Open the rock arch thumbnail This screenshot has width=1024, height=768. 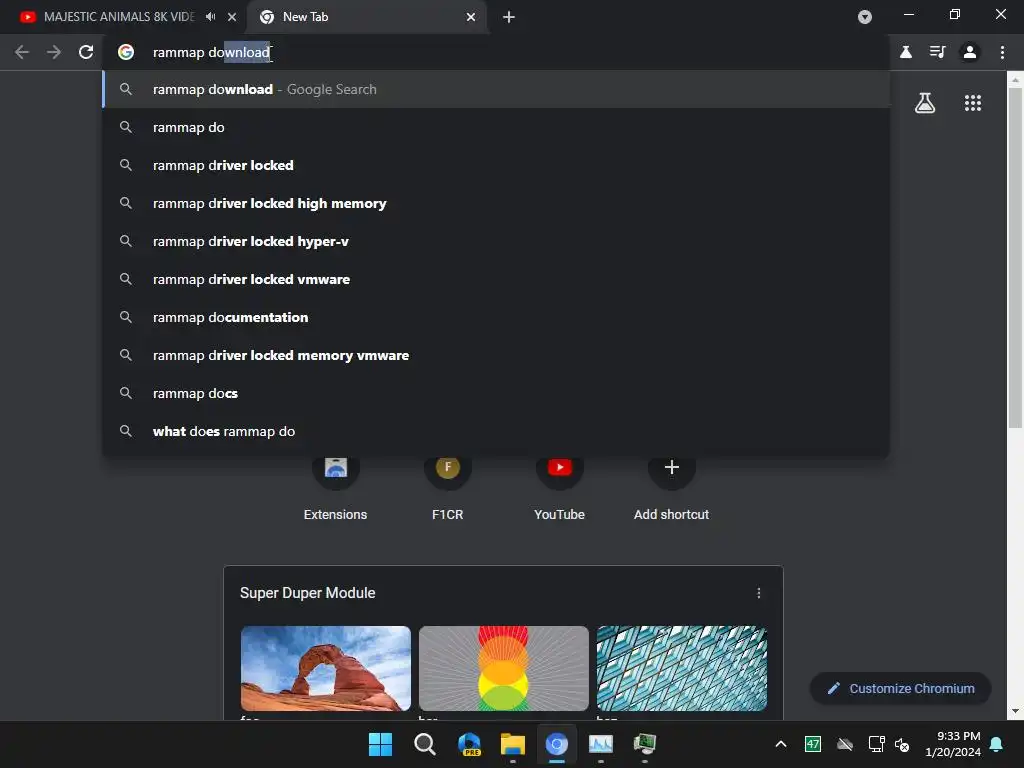pos(326,668)
